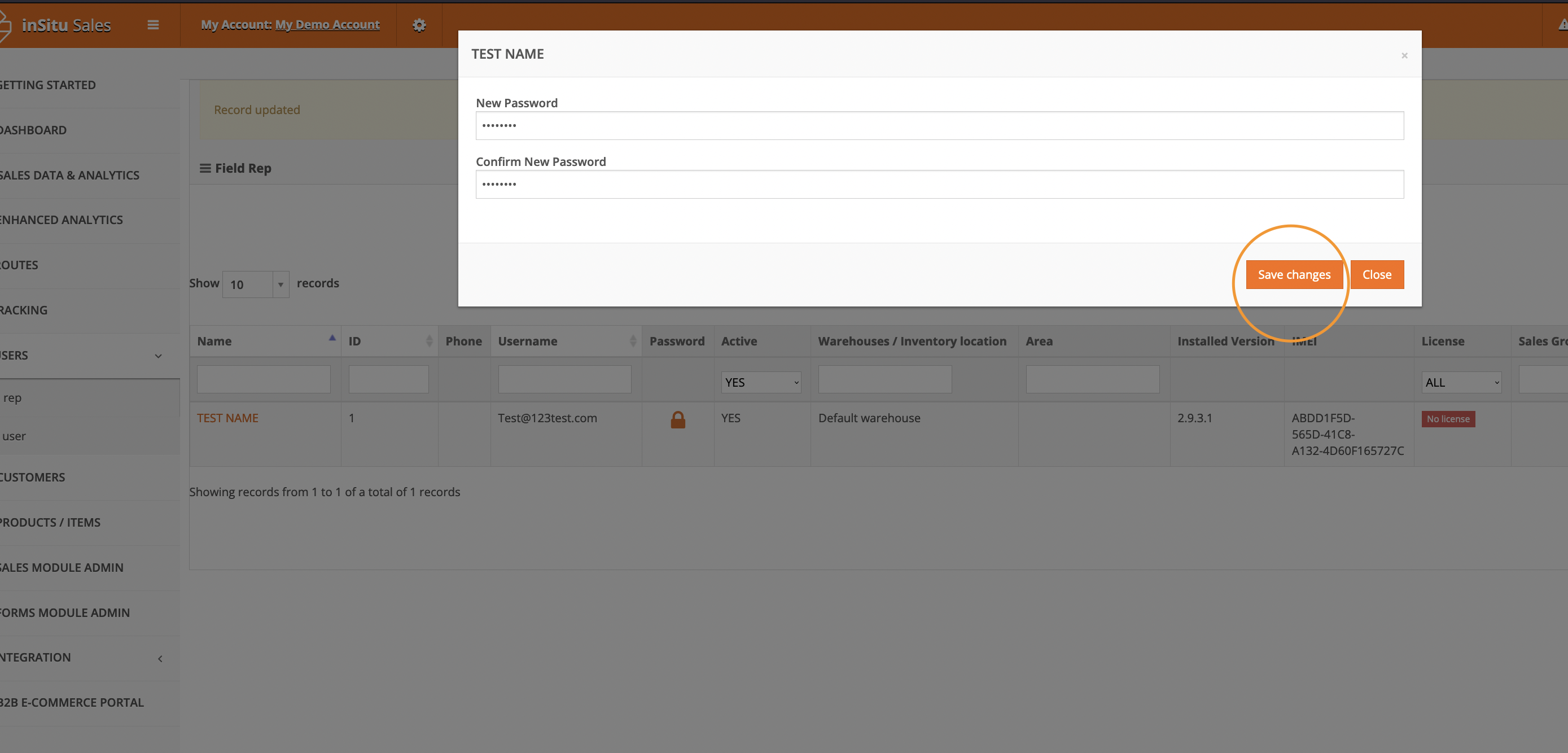
Task: Close the TEST NAME dialog with X
Action: [x=1404, y=55]
